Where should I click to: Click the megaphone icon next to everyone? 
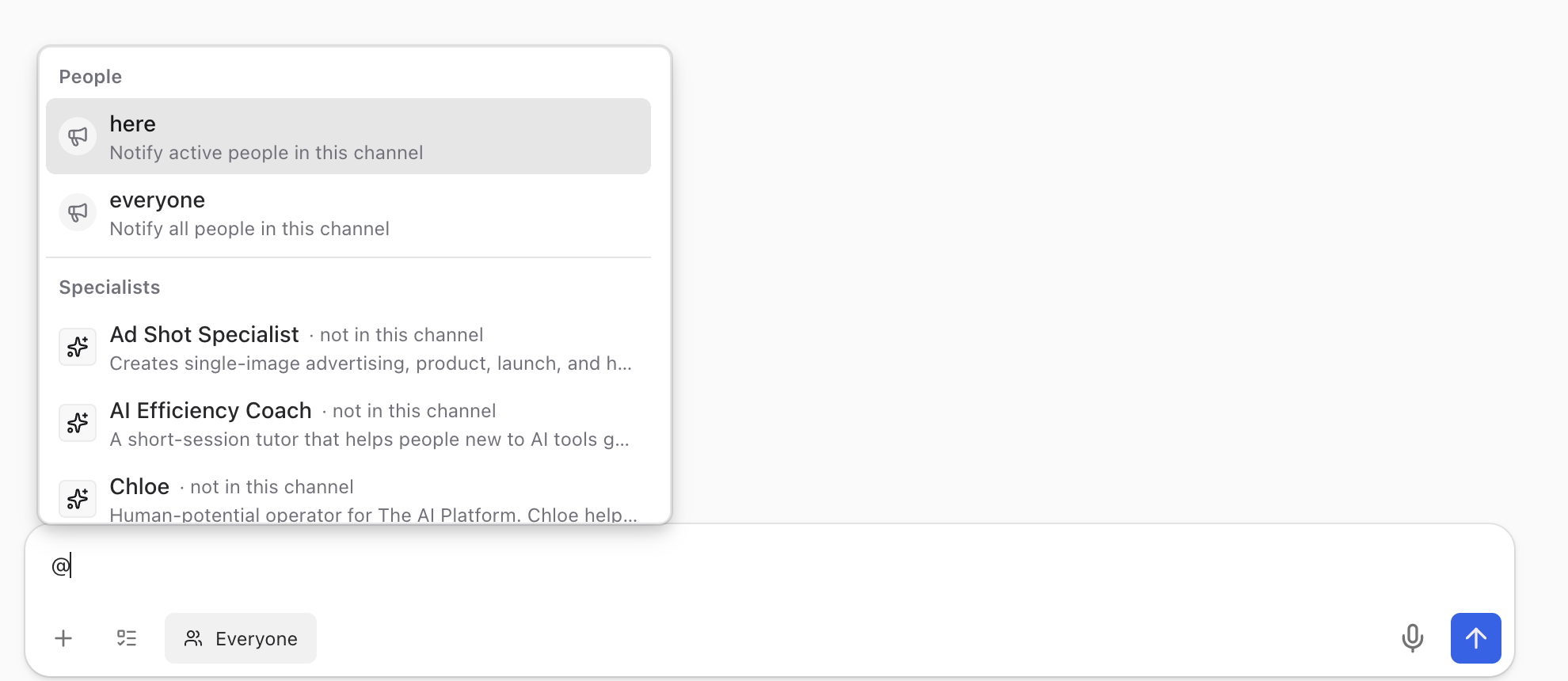pyautogui.click(x=78, y=212)
